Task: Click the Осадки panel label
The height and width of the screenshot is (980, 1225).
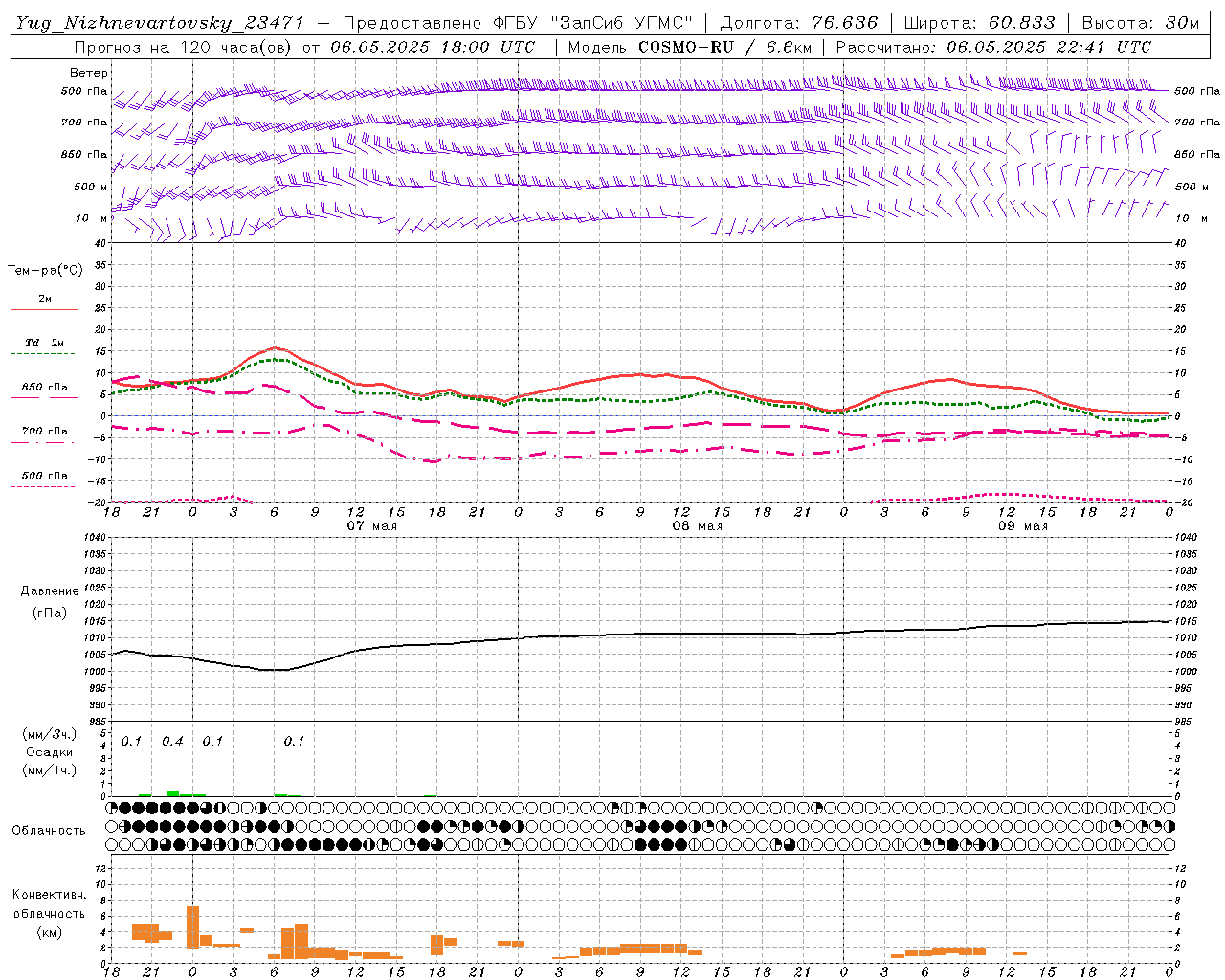Action: [x=50, y=752]
